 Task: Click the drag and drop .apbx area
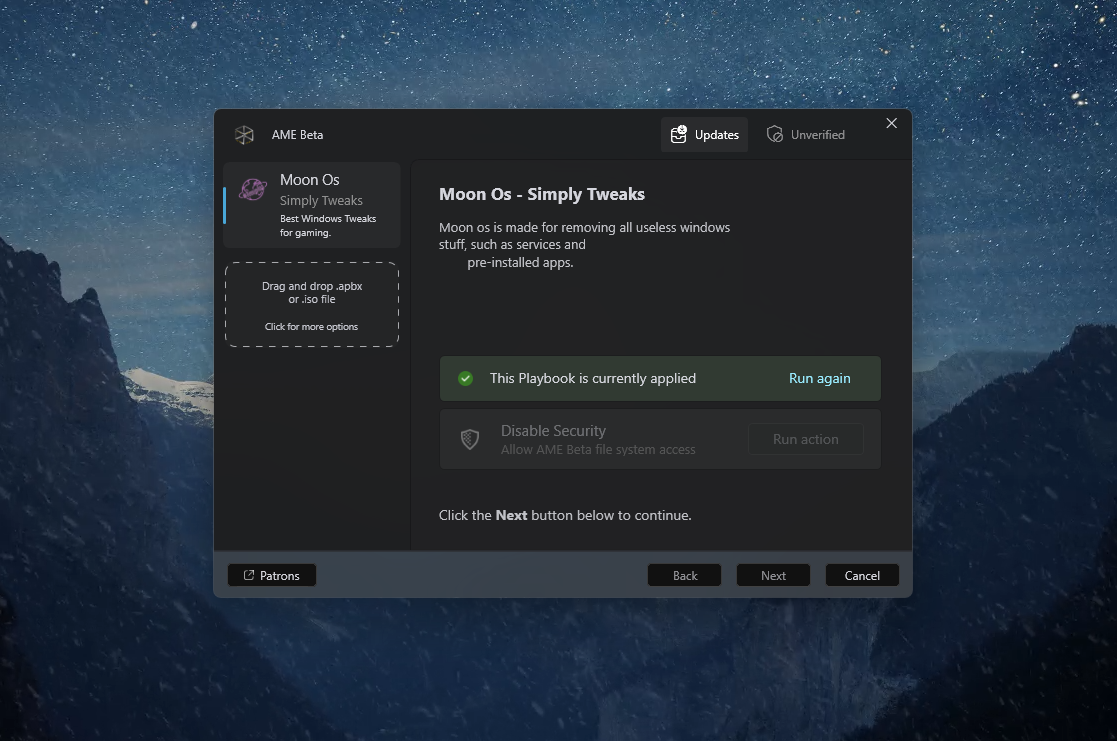312,305
